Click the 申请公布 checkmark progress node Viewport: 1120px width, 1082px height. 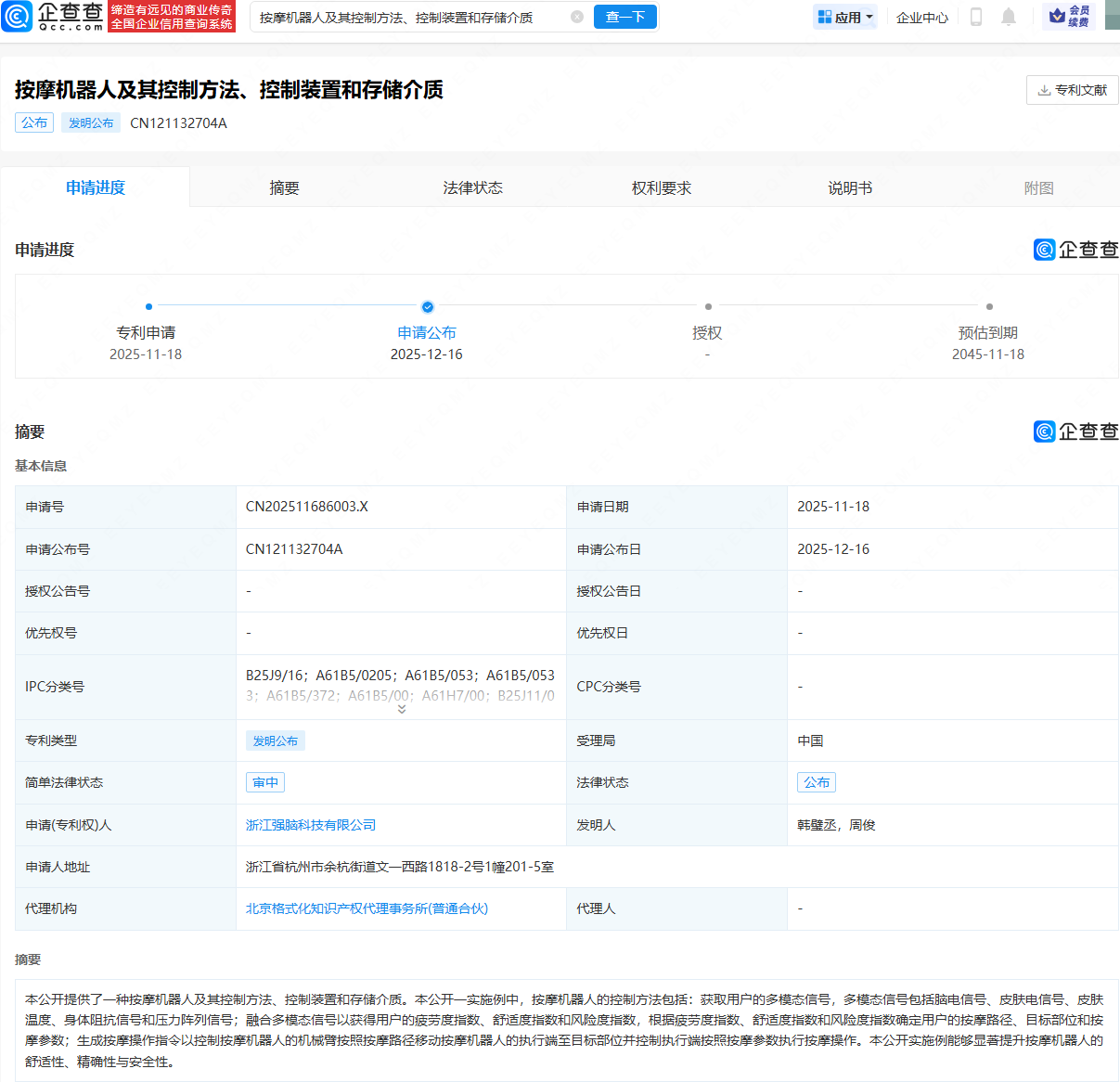coord(427,306)
